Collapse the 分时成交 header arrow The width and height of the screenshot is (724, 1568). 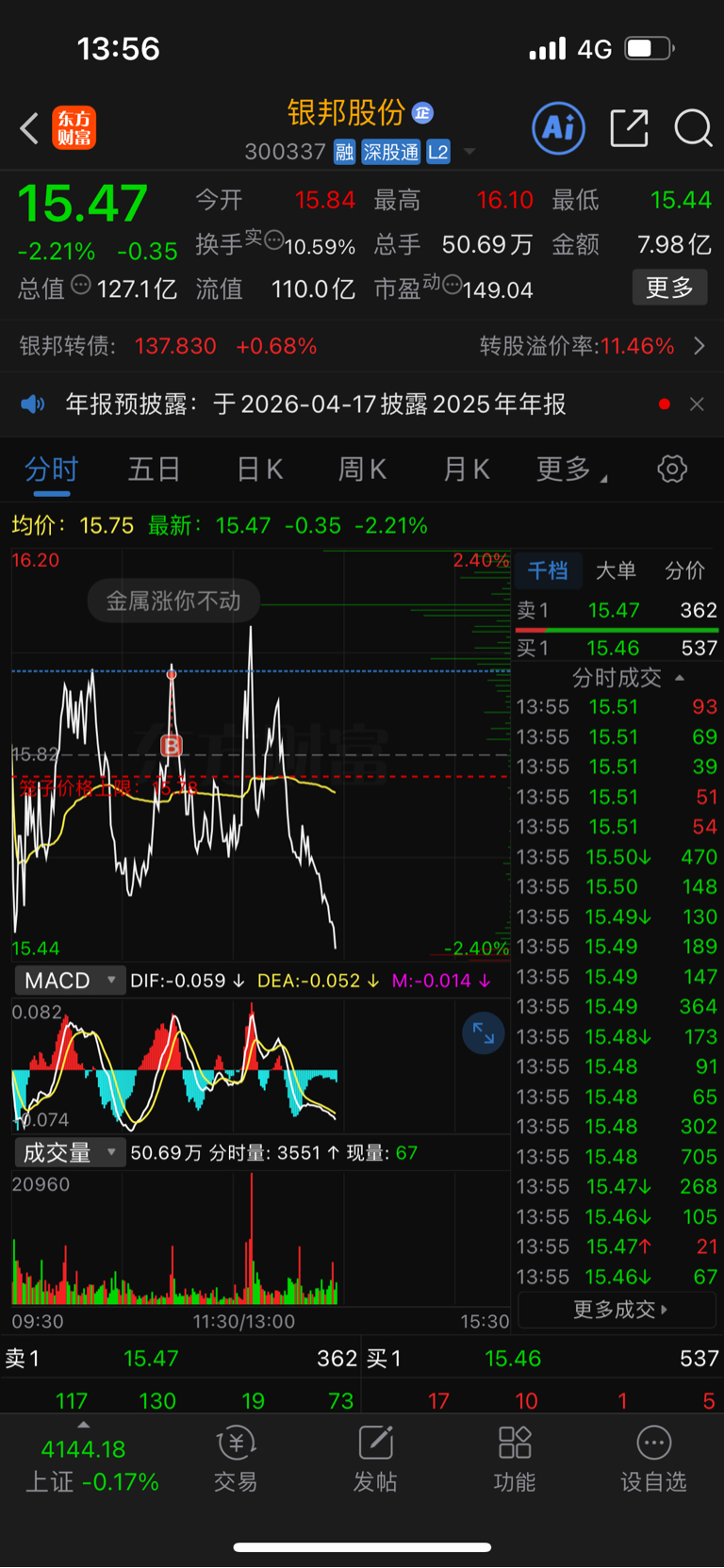click(680, 678)
